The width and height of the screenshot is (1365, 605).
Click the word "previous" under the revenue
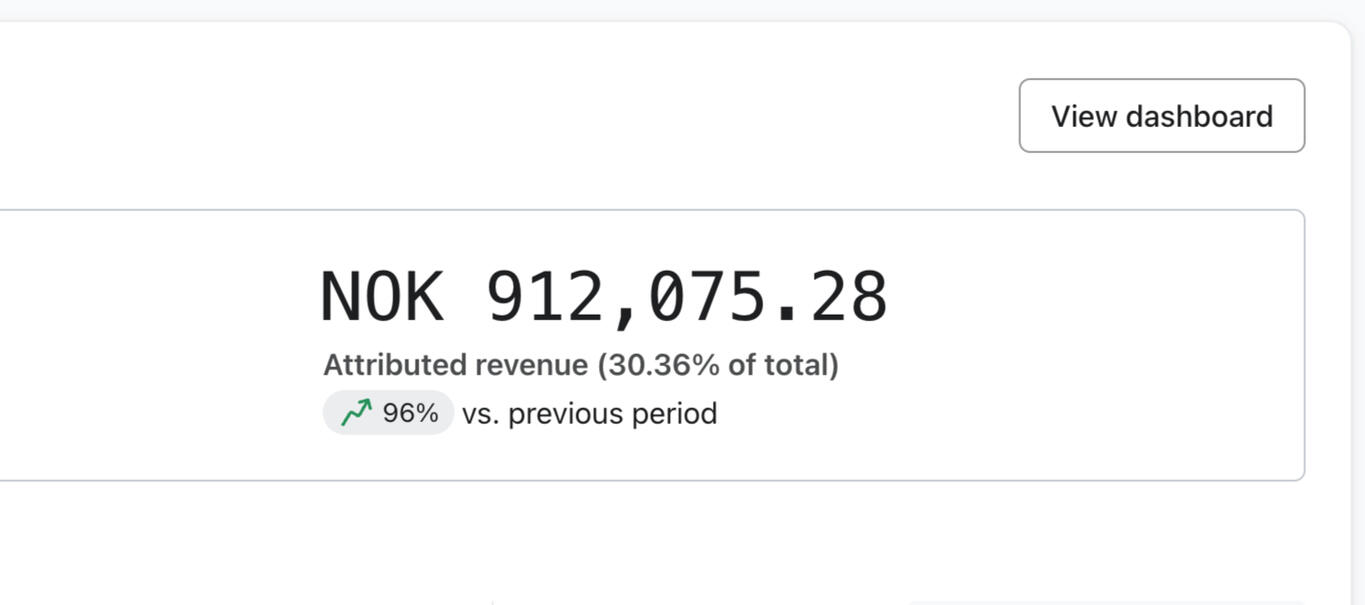(x=569, y=414)
